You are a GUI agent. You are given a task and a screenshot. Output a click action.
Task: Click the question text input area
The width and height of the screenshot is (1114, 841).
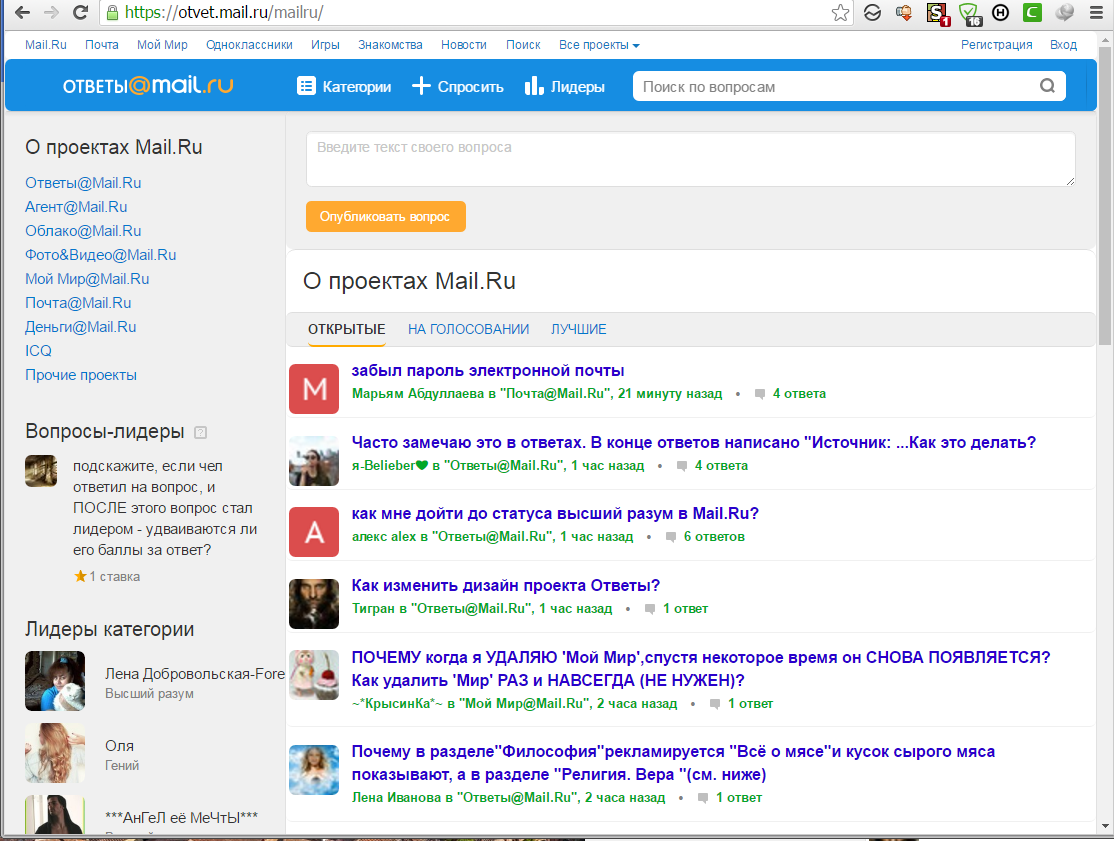pyautogui.click(x=690, y=159)
